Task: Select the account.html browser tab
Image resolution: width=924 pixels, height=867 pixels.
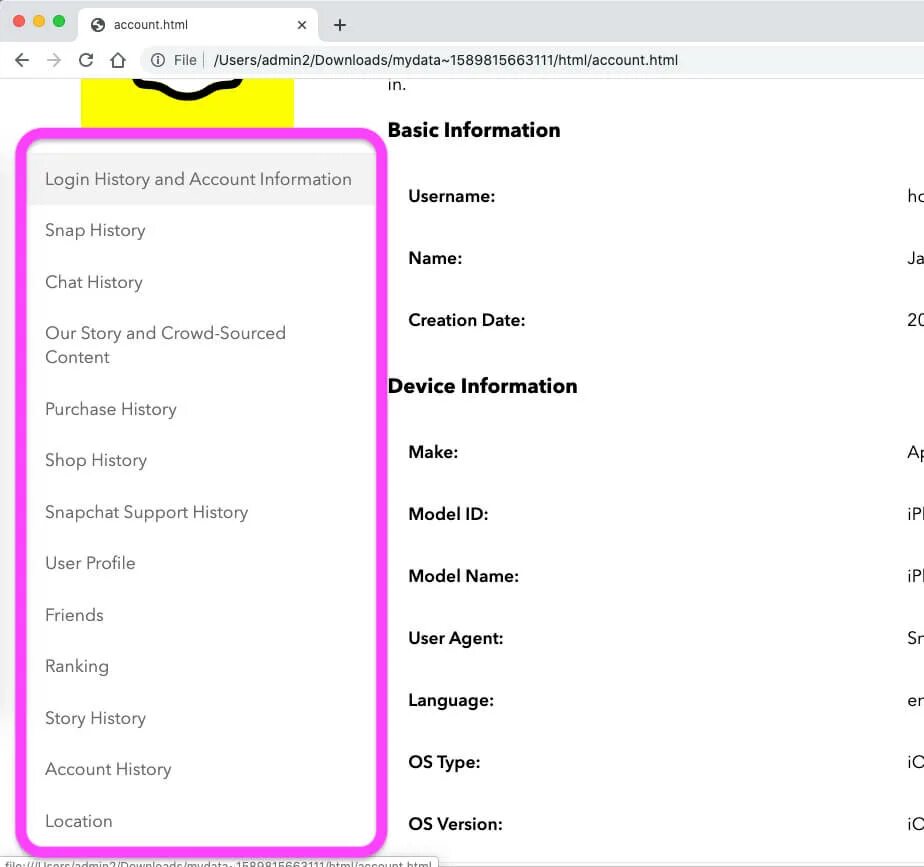Action: point(198,25)
